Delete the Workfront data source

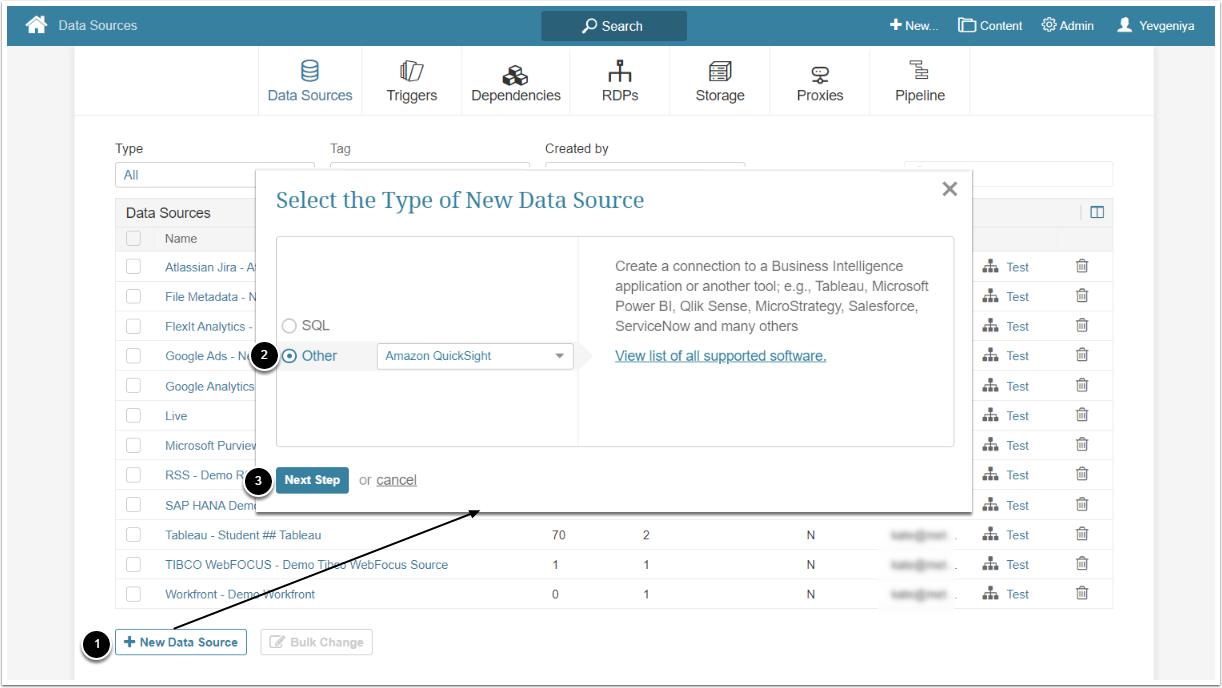point(1082,594)
